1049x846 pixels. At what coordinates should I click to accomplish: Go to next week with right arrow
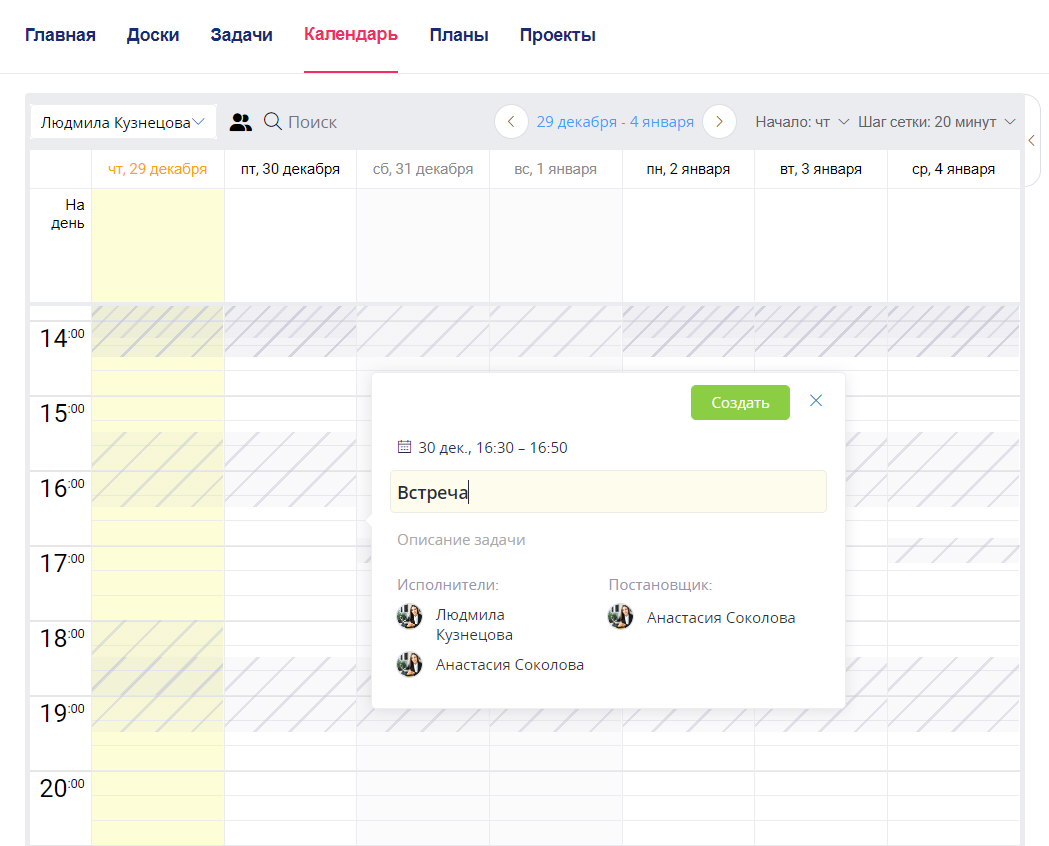click(719, 122)
